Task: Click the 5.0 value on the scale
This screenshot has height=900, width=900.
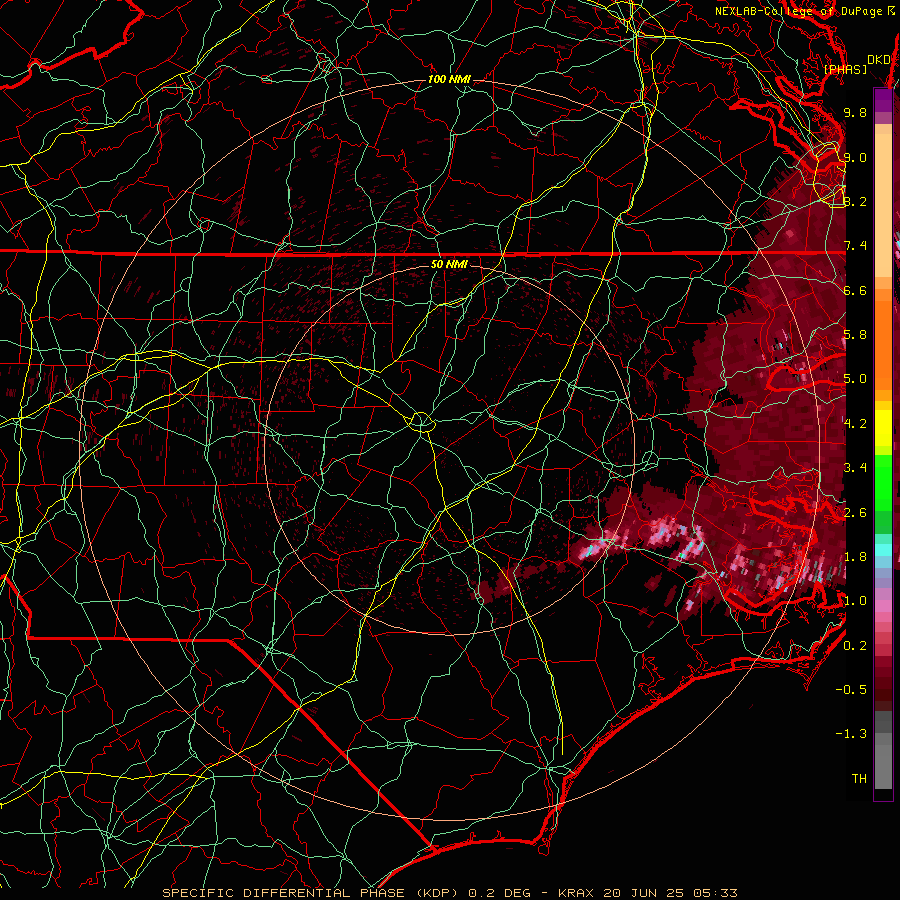Action: (x=855, y=379)
